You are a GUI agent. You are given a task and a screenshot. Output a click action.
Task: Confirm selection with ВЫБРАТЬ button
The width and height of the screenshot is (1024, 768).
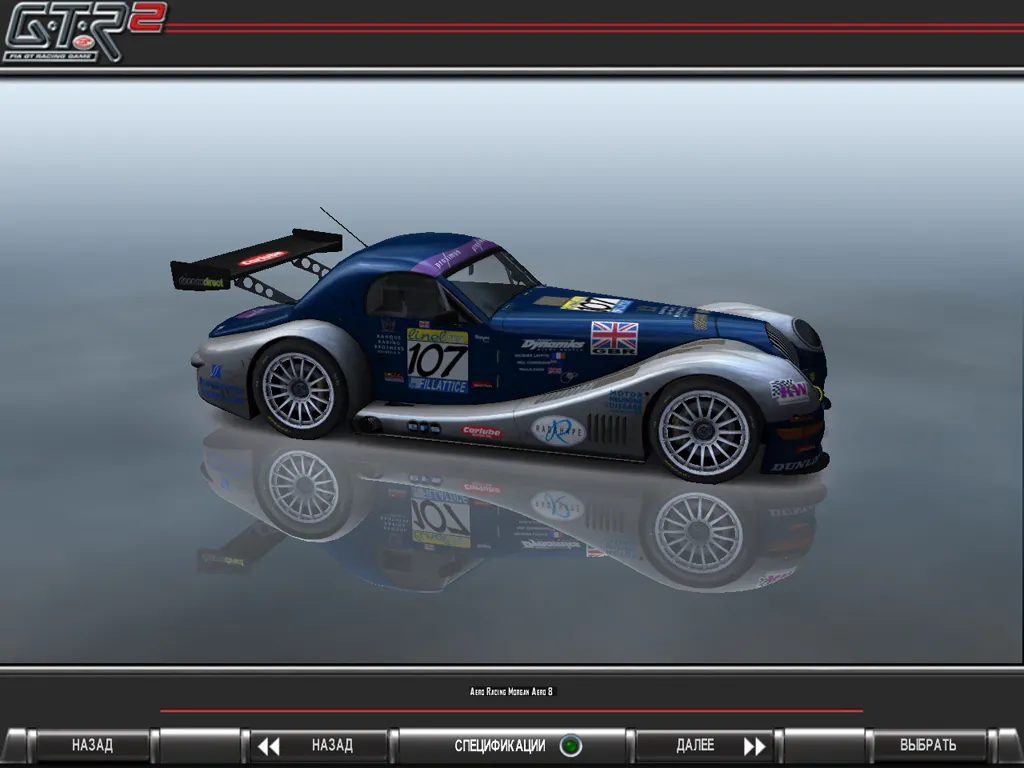[927, 745]
